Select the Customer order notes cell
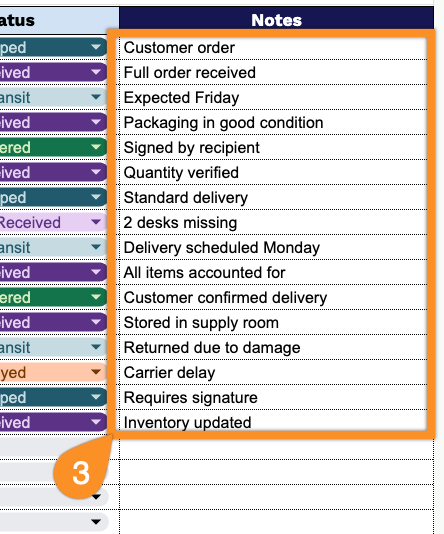 pos(273,47)
